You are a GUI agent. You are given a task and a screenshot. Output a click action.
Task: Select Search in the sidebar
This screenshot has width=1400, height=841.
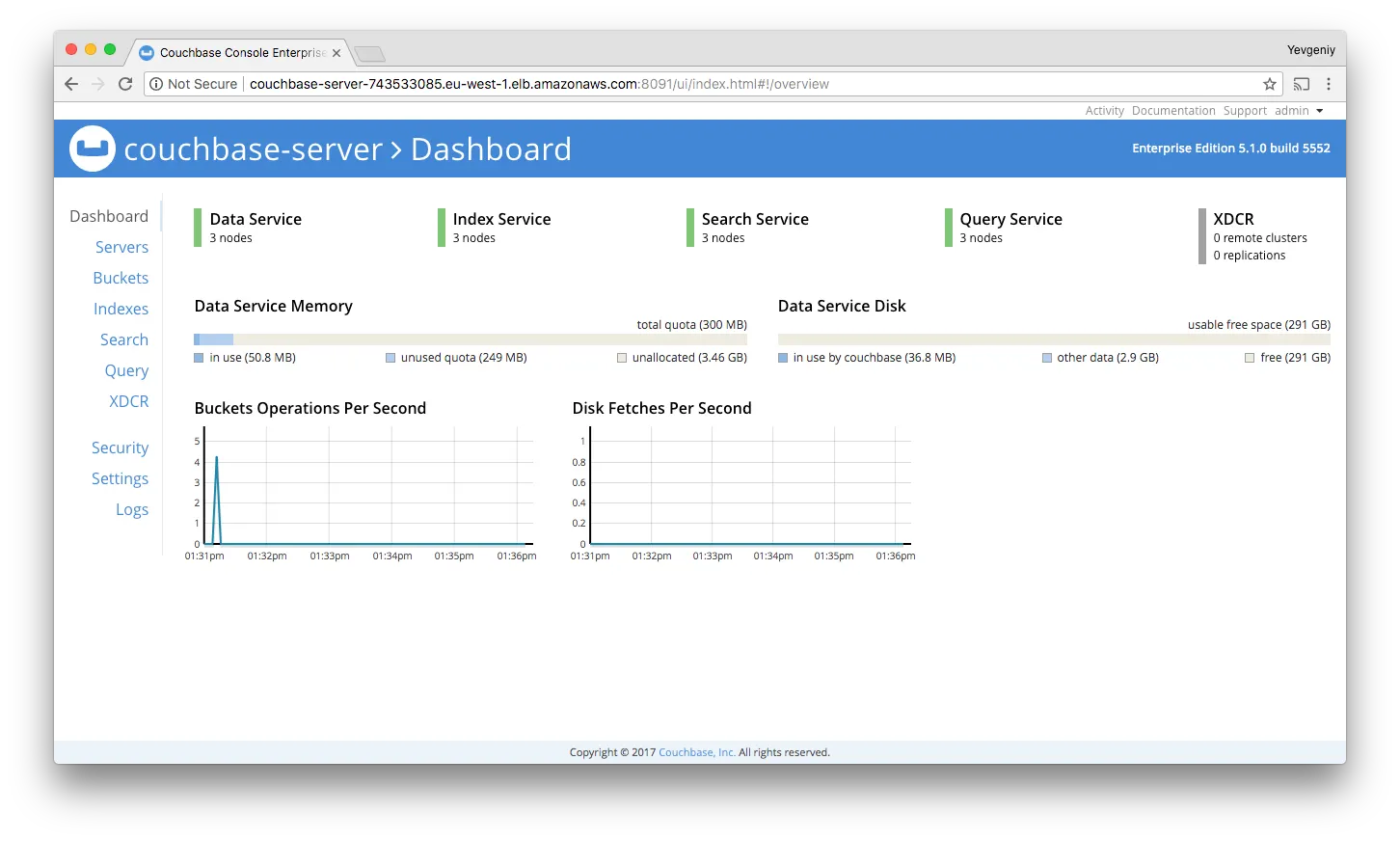pos(124,339)
